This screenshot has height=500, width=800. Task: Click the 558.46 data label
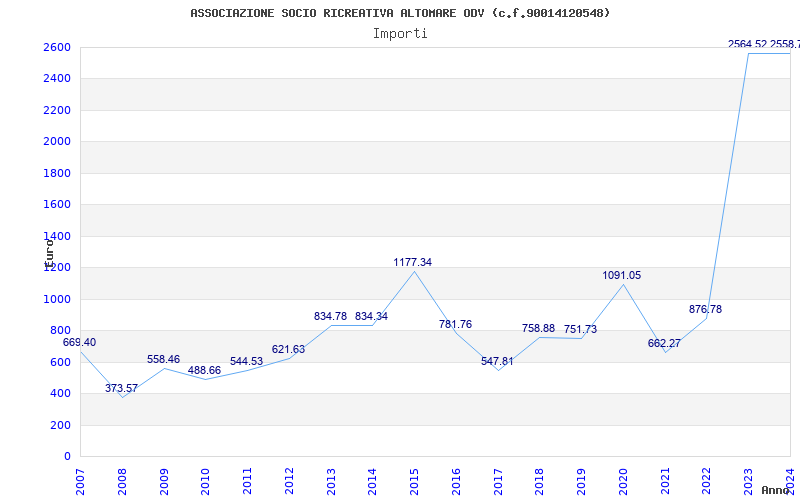pyautogui.click(x=163, y=359)
